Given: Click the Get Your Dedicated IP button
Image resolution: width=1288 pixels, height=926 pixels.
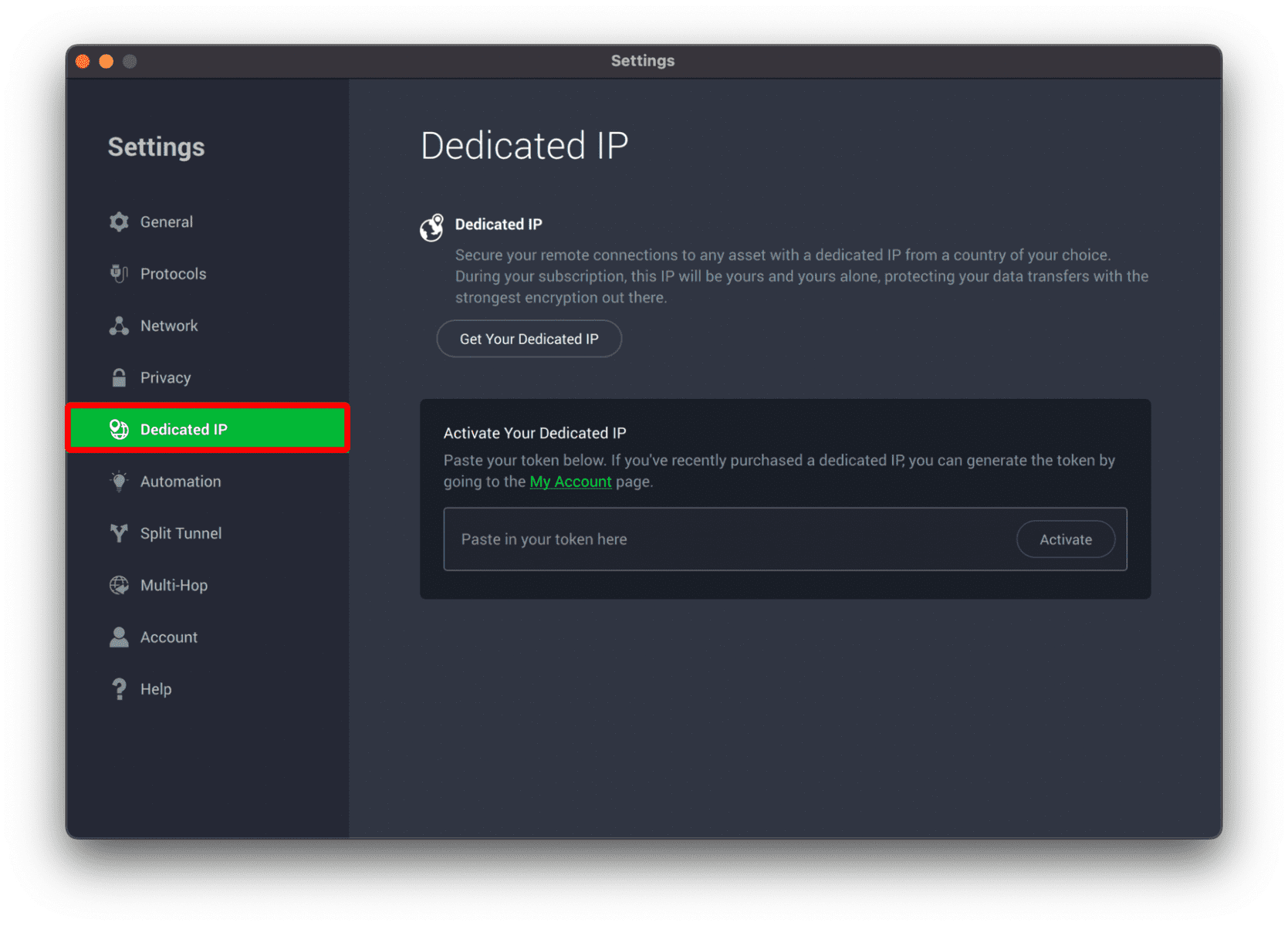Looking at the screenshot, I should click(529, 339).
